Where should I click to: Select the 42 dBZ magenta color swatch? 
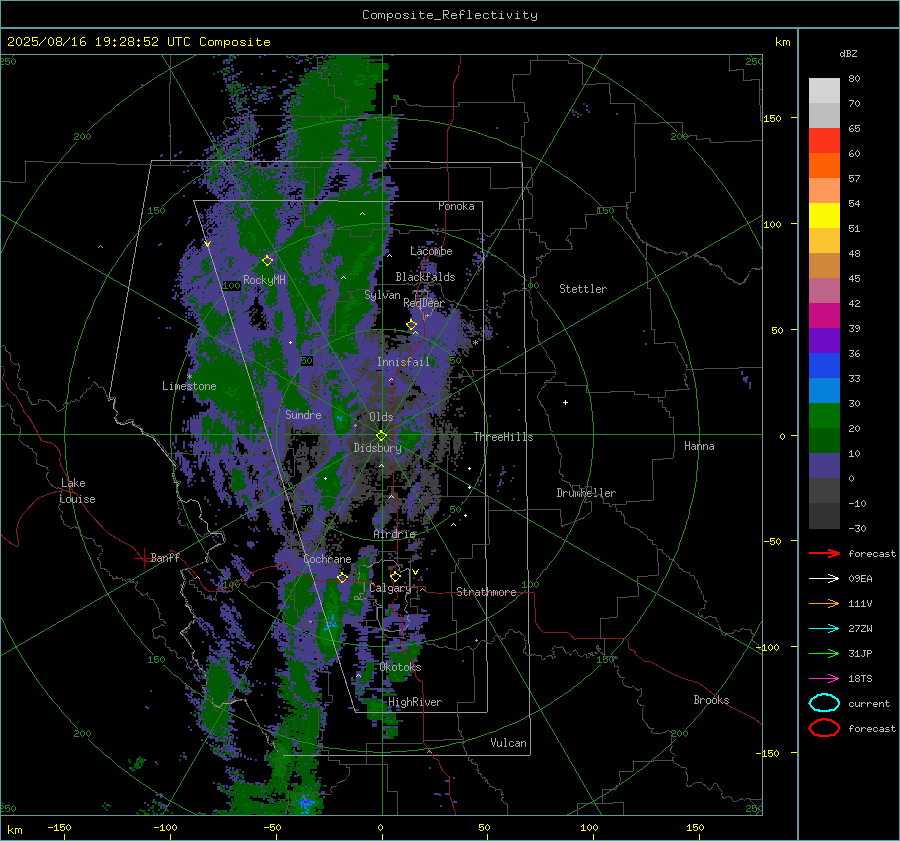click(824, 315)
